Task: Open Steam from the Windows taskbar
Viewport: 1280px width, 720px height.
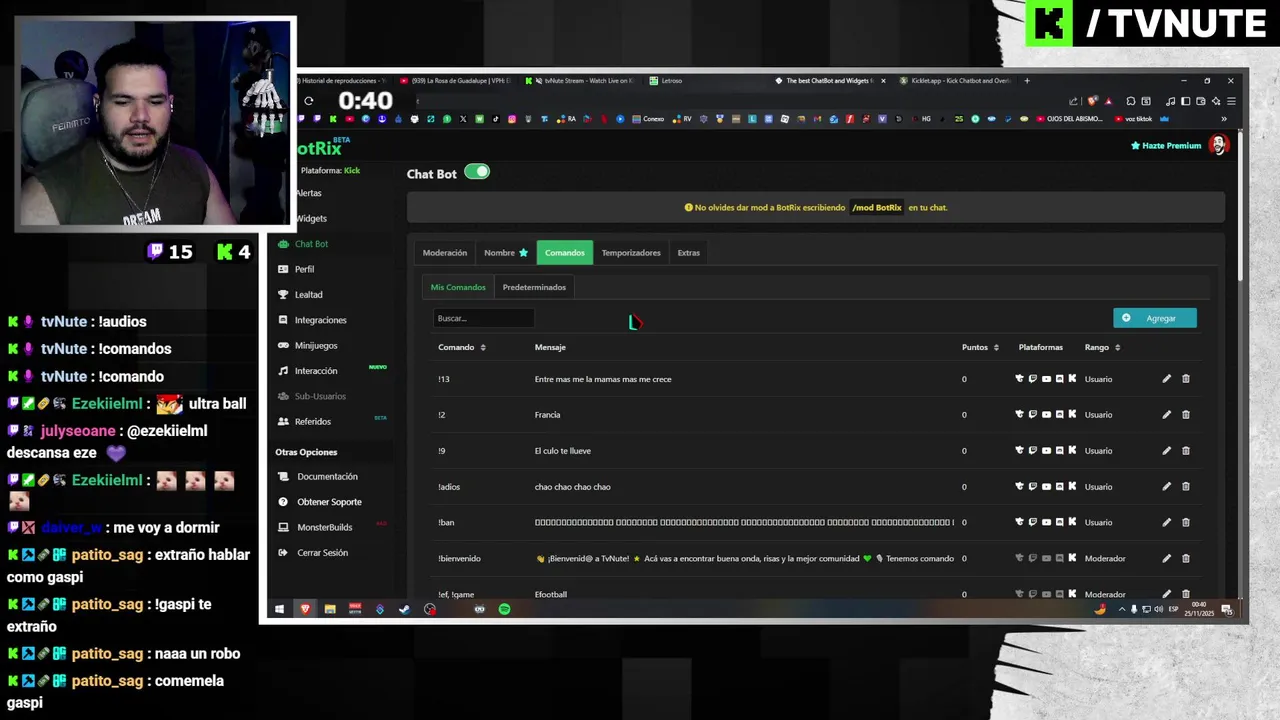Action: tap(404, 609)
